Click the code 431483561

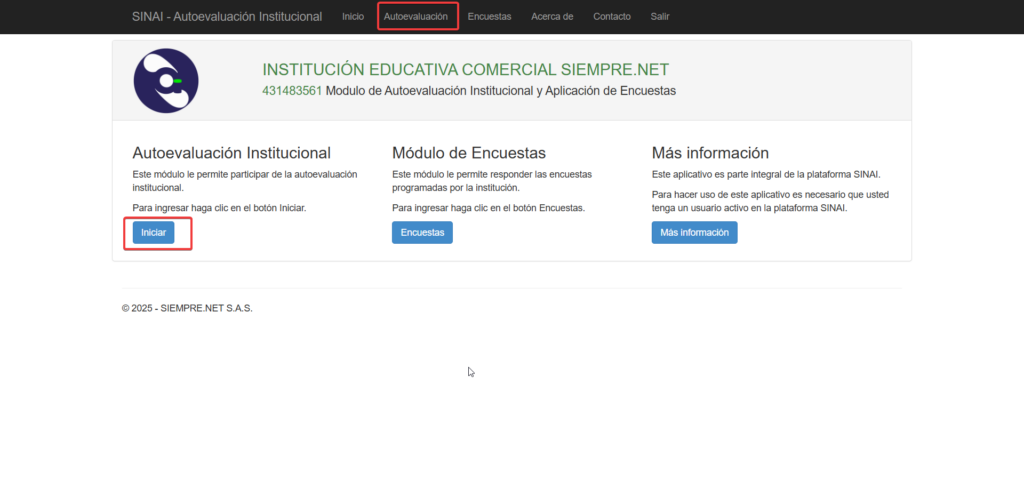point(292,91)
